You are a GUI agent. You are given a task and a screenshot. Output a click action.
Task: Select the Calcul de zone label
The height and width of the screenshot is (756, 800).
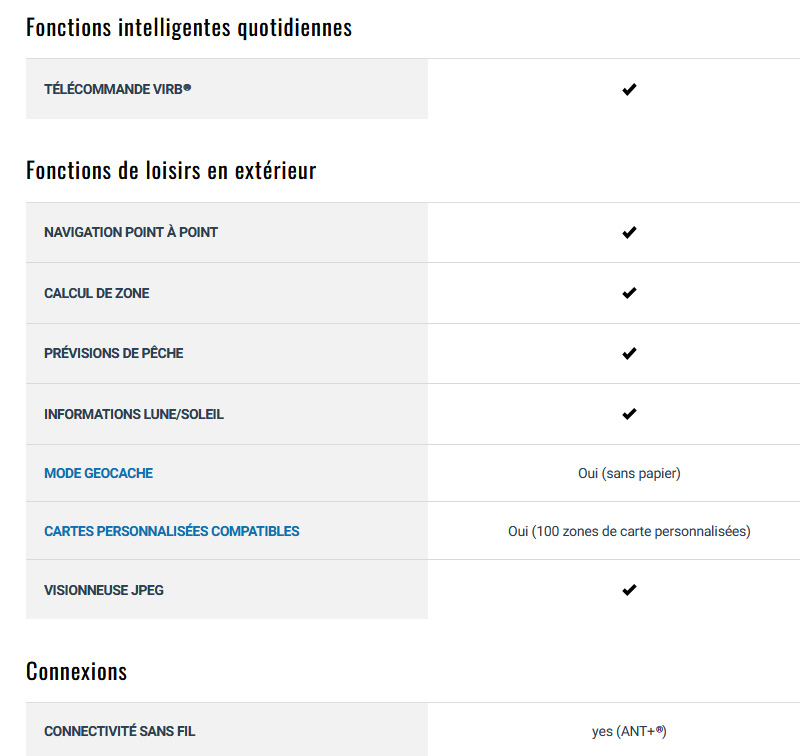[96, 293]
